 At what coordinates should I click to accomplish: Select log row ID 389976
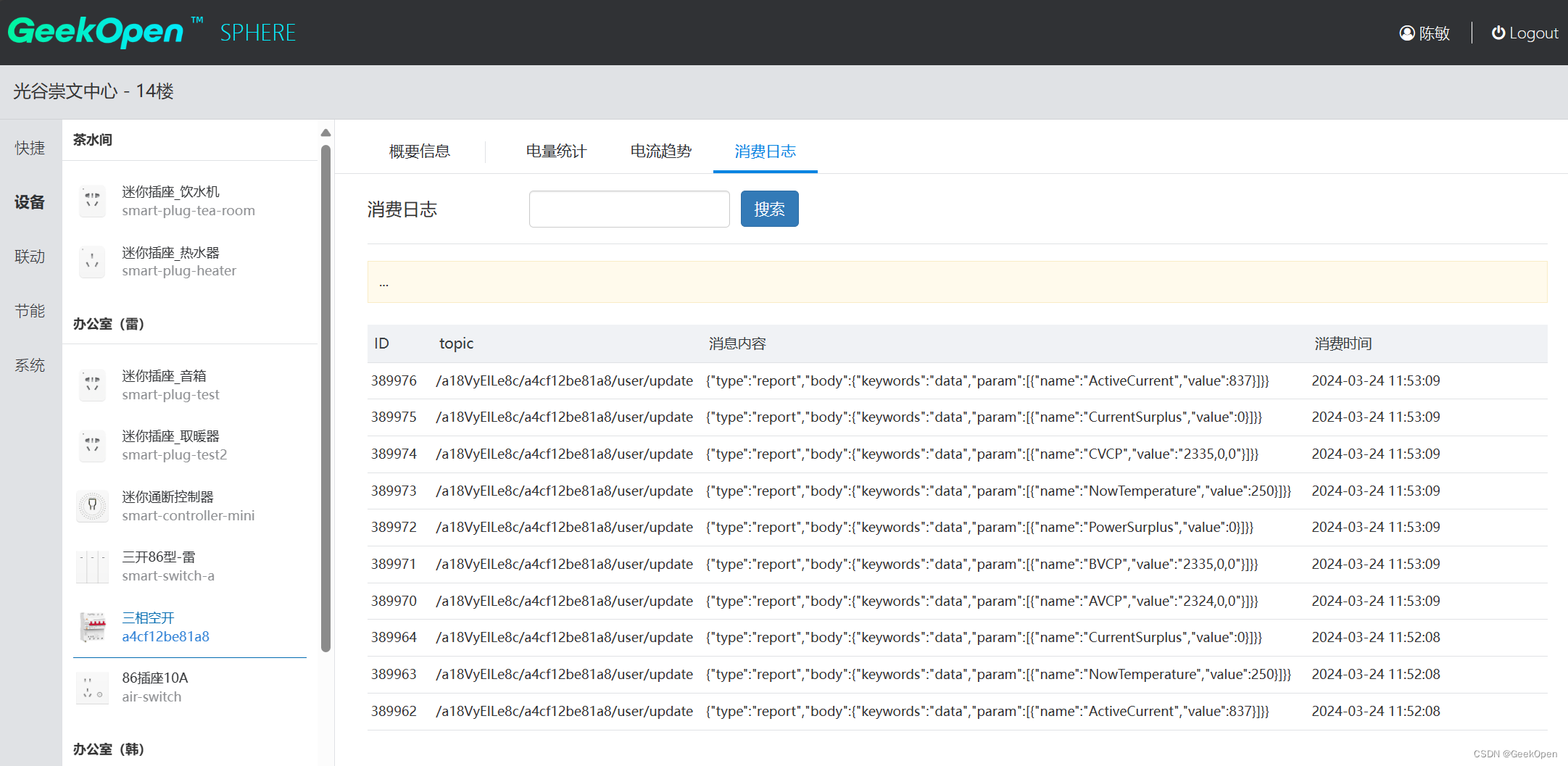[957, 381]
